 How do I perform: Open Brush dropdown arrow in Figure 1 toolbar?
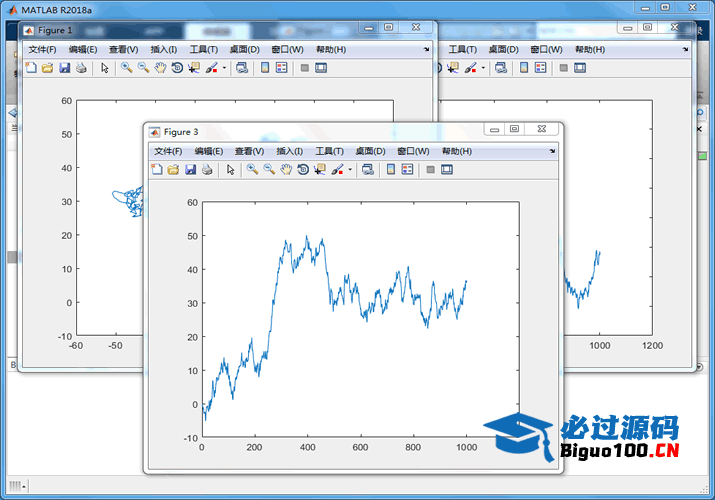(x=224, y=68)
